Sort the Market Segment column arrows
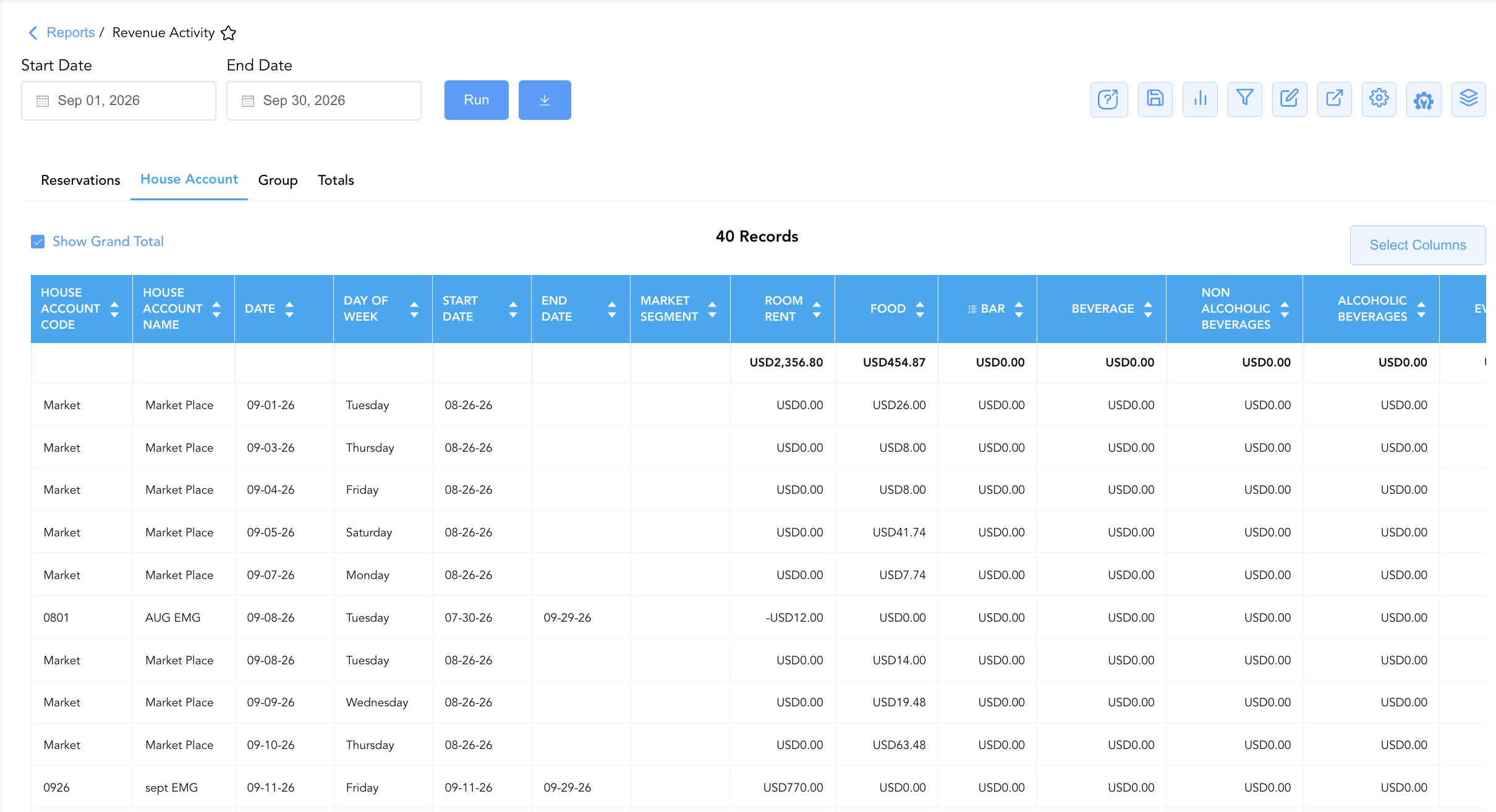This screenshot has height=812, width=1496. tap(712, 309)
